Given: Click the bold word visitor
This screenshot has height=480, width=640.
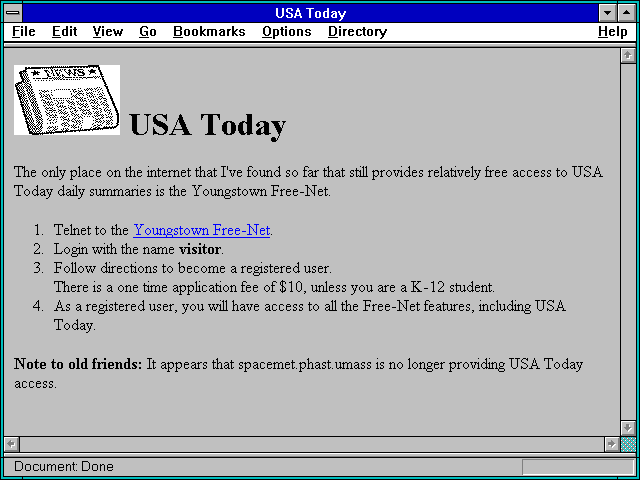Looking at the screenshot, I should tap(200, 249).
